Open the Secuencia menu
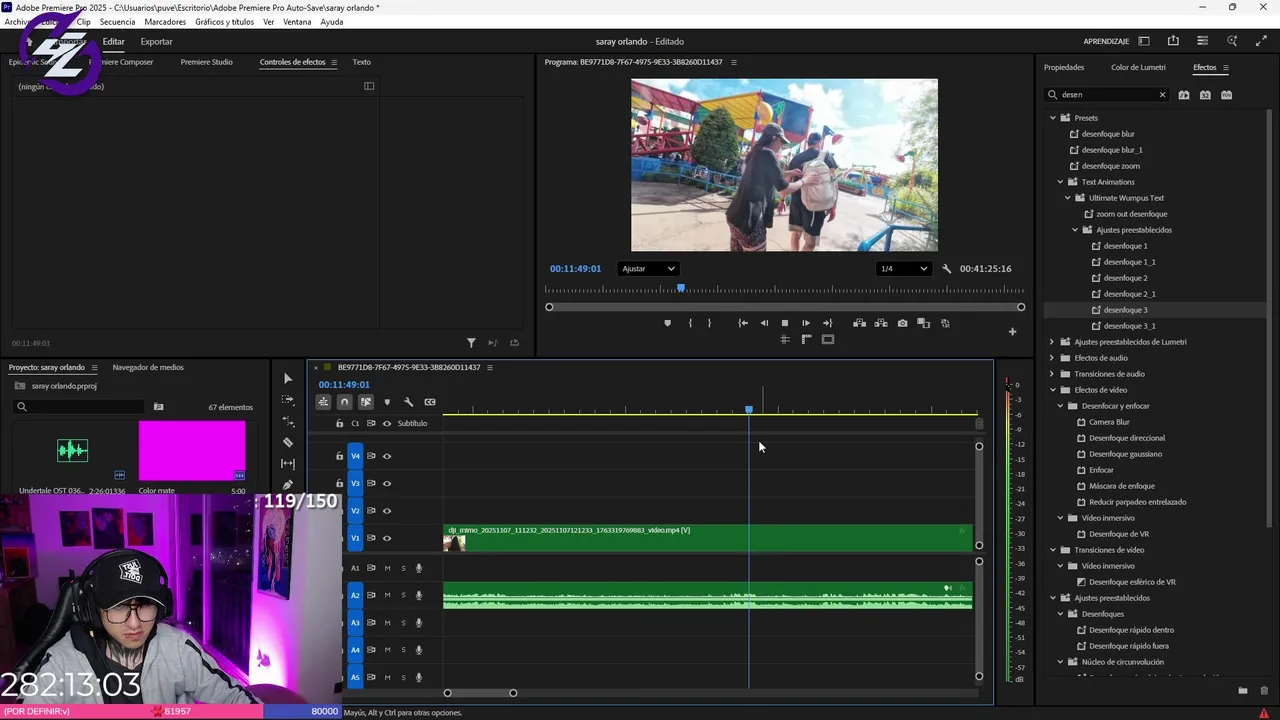This screenshot has width=1280, height=720. [117, 22]
